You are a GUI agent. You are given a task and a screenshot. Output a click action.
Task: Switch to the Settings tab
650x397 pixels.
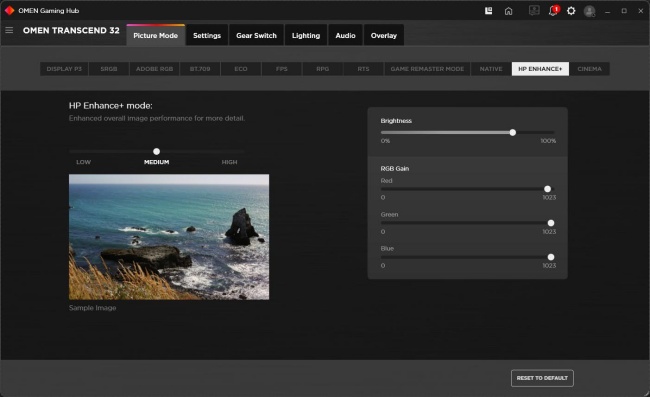[x=207, y=35]
